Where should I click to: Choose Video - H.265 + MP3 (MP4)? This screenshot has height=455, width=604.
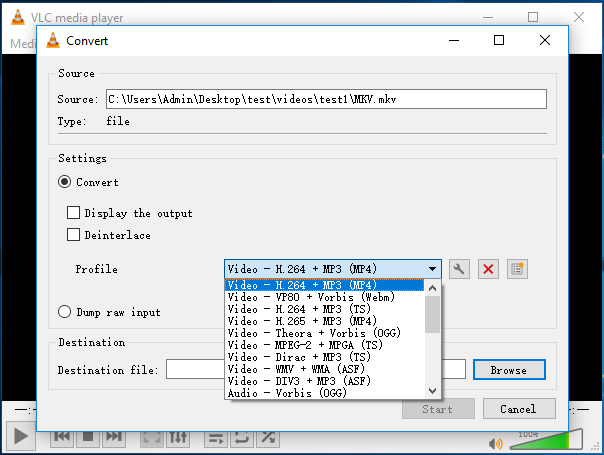(324, 321)
